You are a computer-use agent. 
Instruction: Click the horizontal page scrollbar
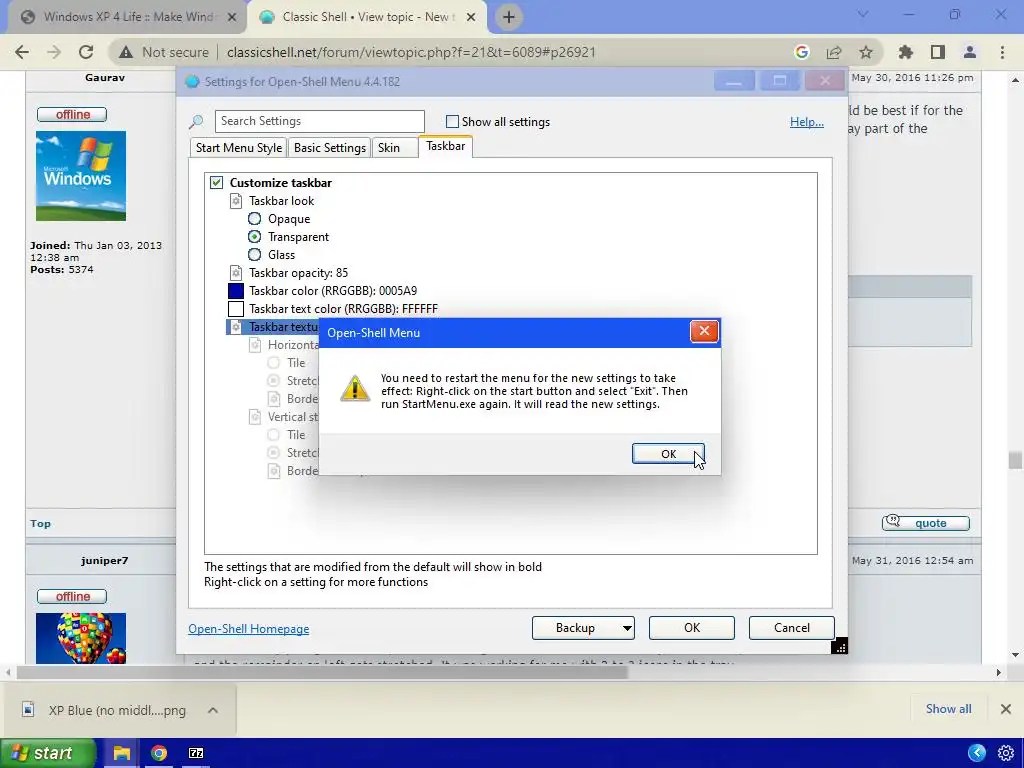tap(323, 672)
